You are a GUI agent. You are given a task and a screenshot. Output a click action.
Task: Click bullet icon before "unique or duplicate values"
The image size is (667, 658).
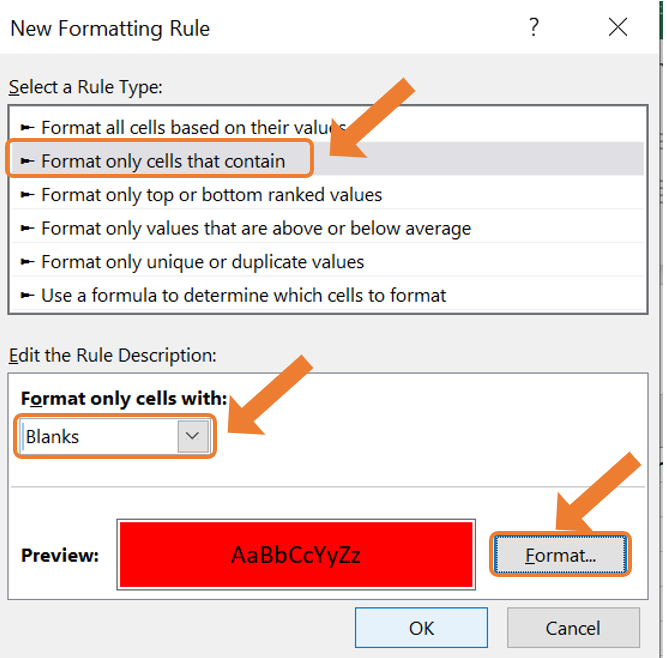coord(27,262)
